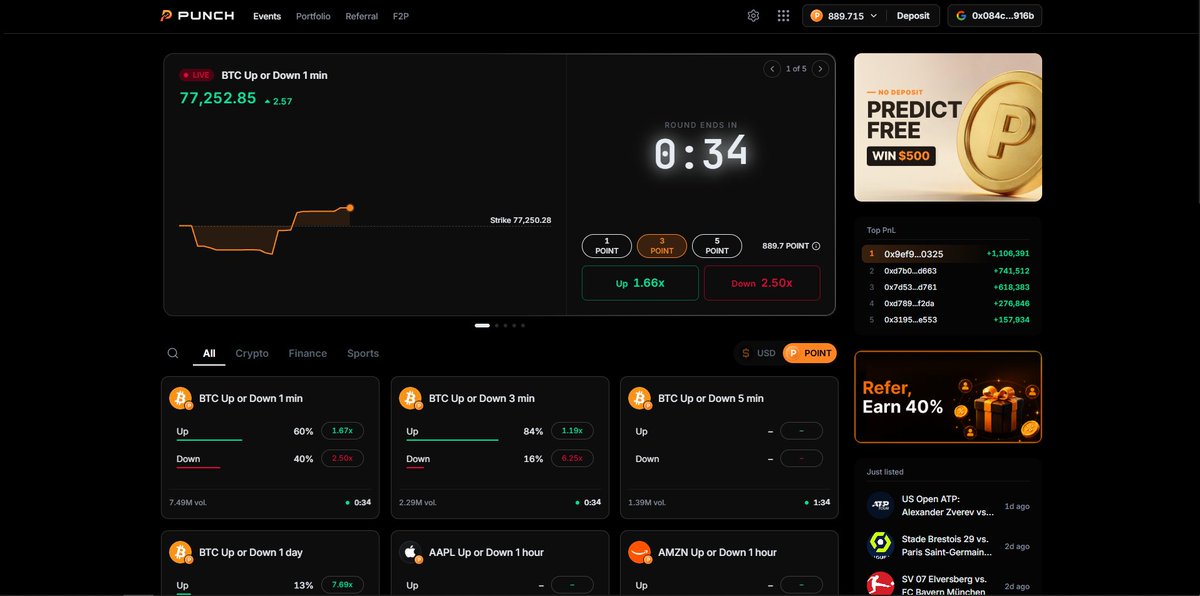Click Down 2.50x on BTC 1 min card
This screenshot has height=596, width=1200.
click(343, 458)
